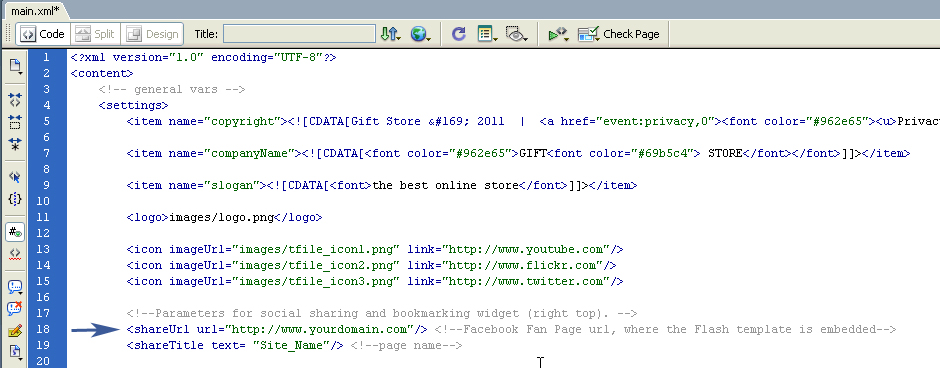Screen dimensions: 940x368
Task: Click the <settings> tag
Action: click(134, 105)
